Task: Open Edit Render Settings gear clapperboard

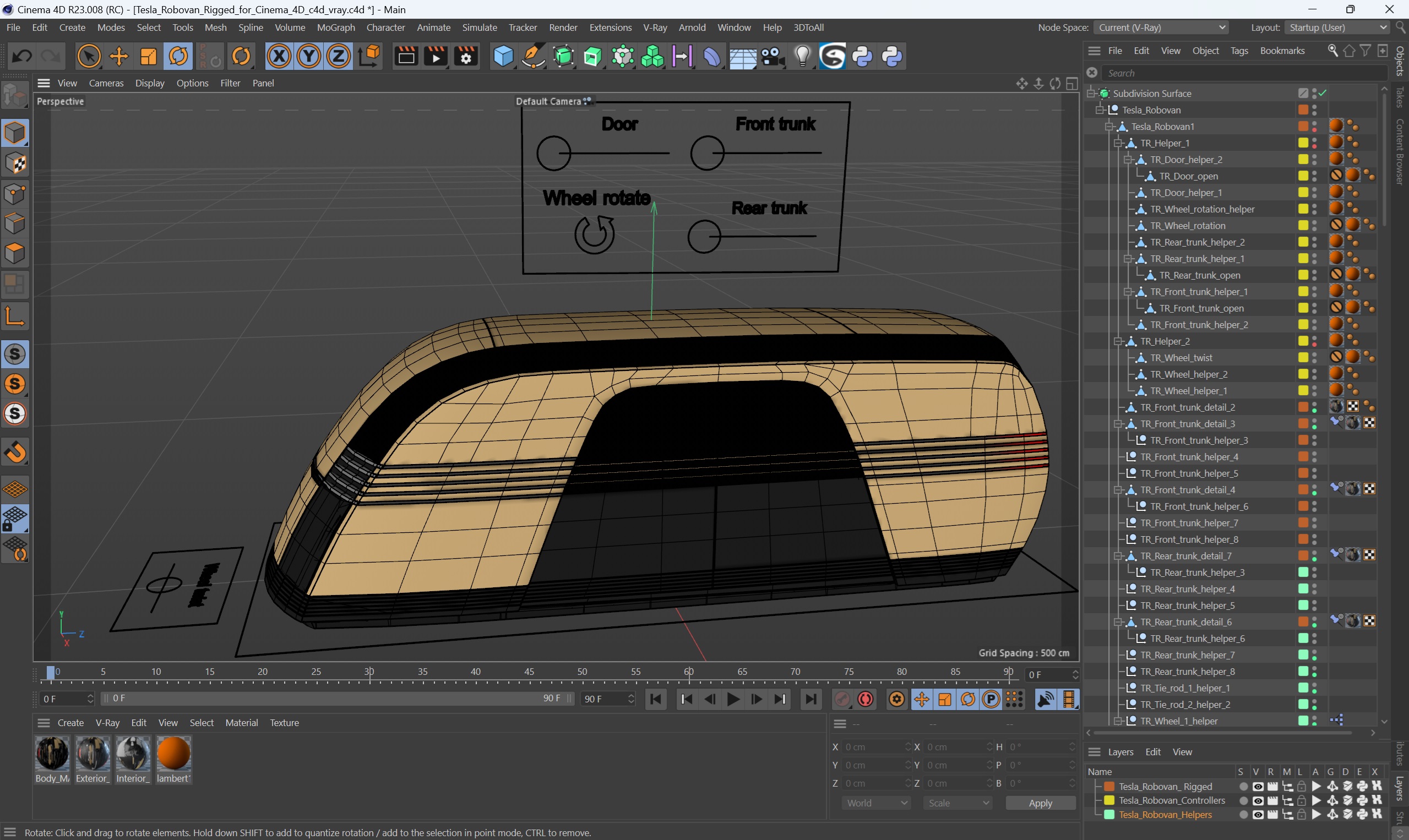Action: point(466,56)
